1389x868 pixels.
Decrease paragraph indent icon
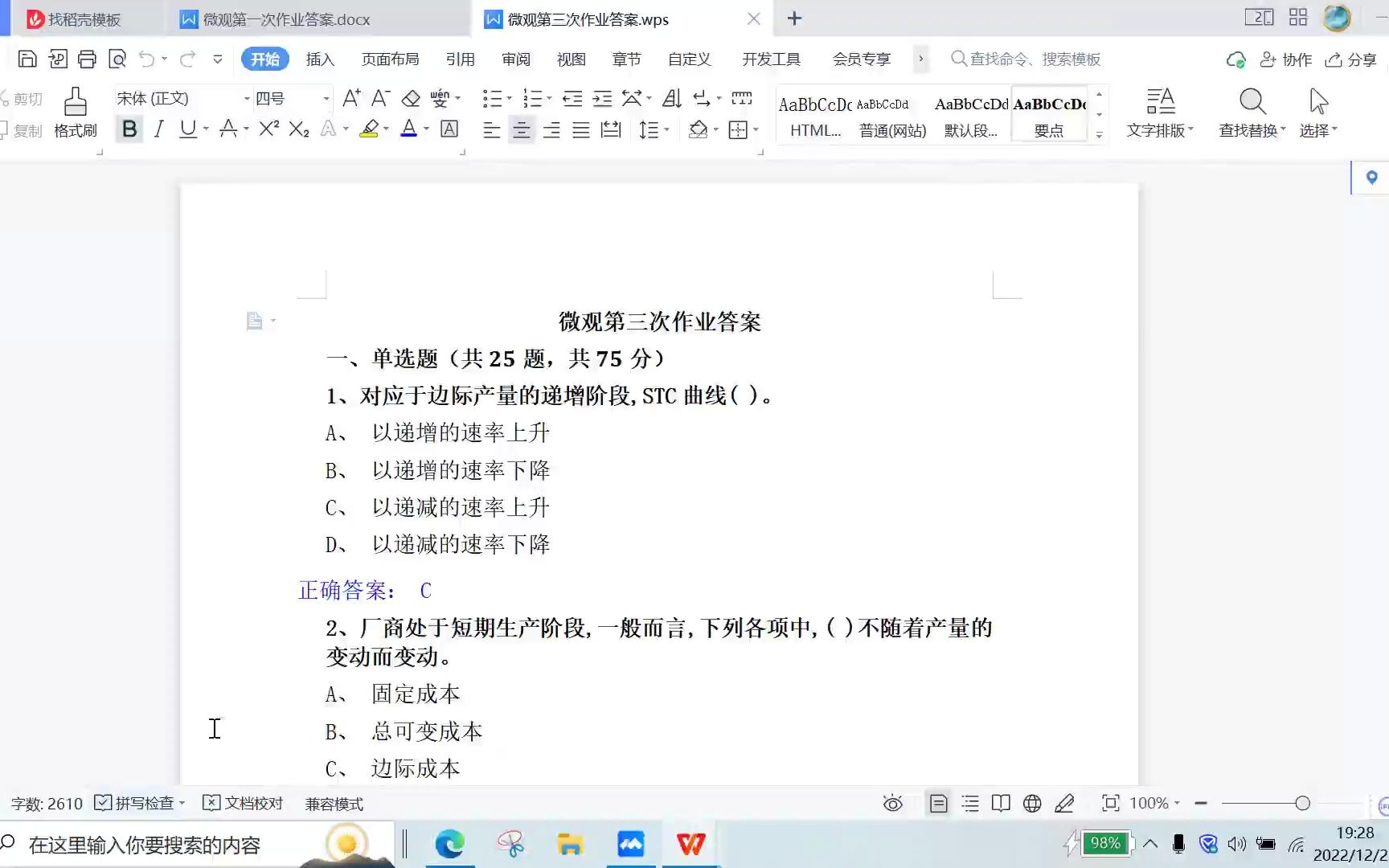coord(572,98)
